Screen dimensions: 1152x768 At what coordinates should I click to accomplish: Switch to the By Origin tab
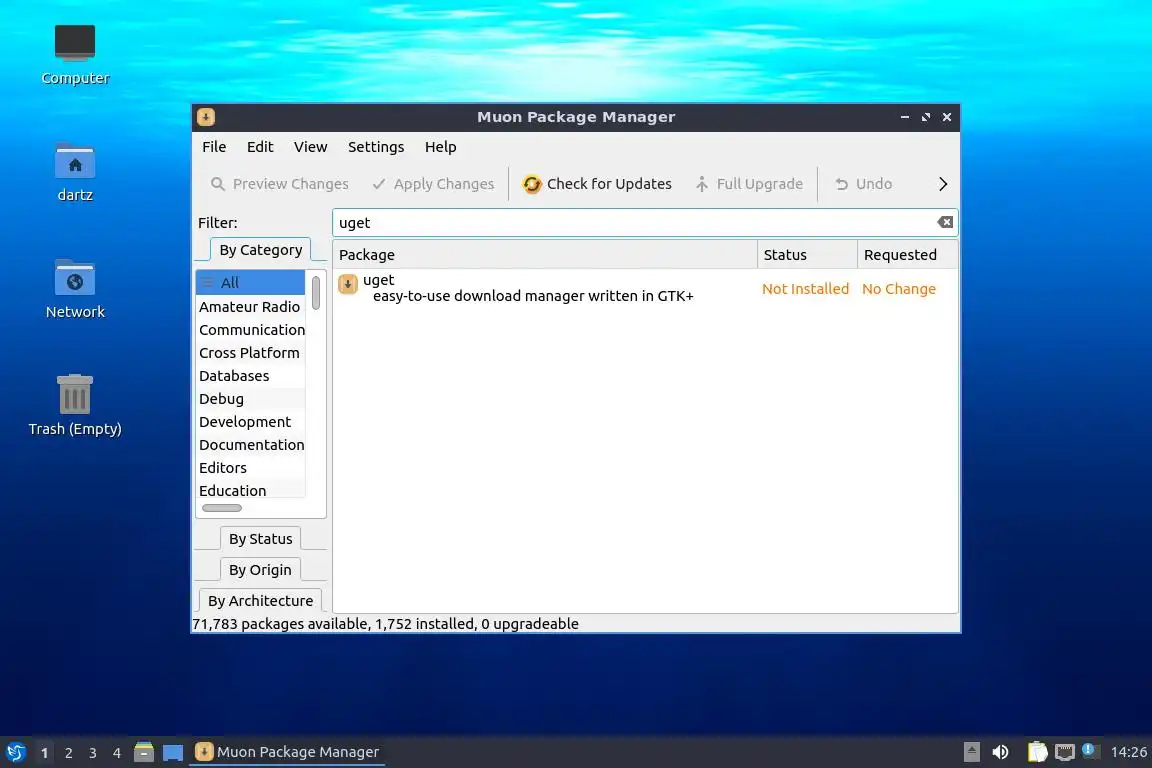click(260, 570)
